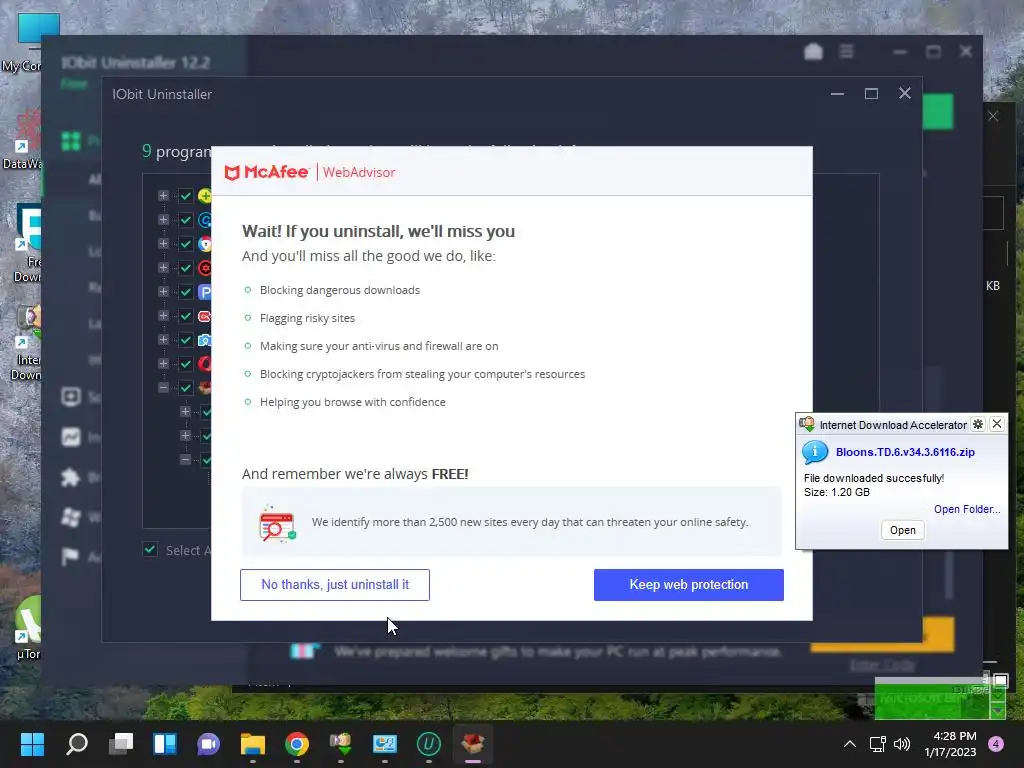1024x768 pixels.
Task: Open Internet Download Accelerator popup settings gear
Action: 978,424
